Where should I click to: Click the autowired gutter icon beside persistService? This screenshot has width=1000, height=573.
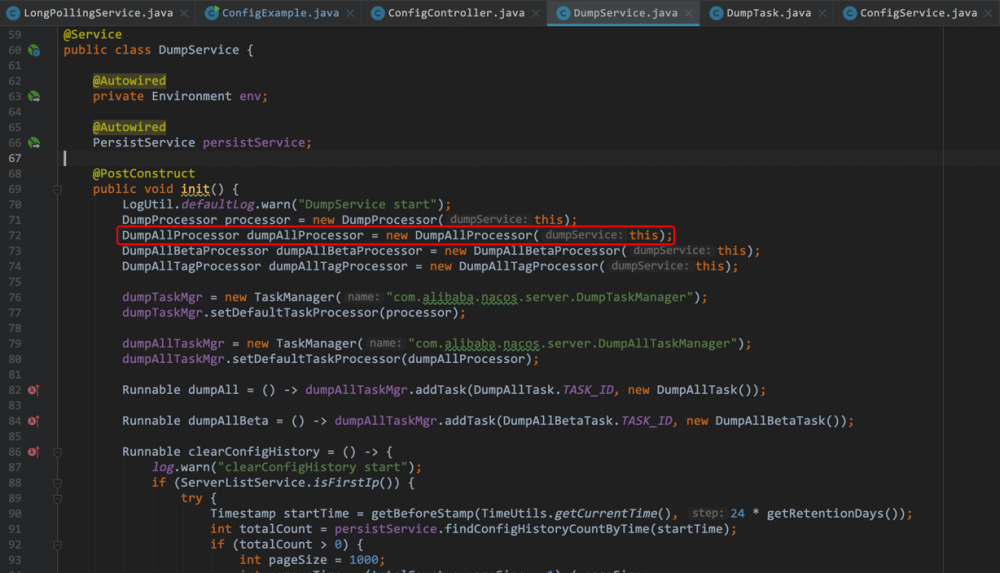point(34,143)
